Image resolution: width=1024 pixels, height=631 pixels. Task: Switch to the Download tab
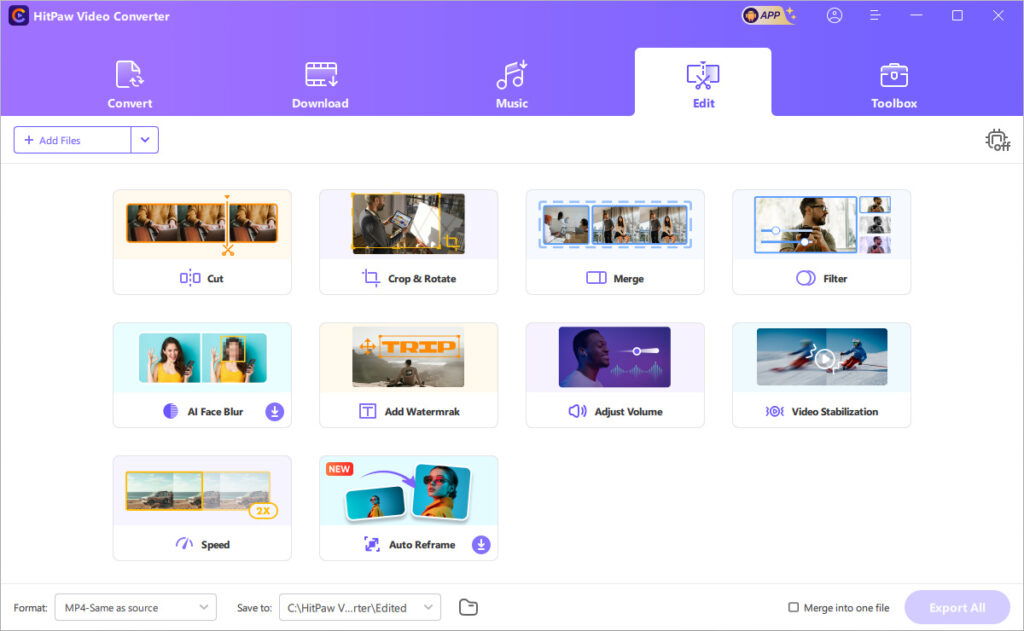[320, 84]
